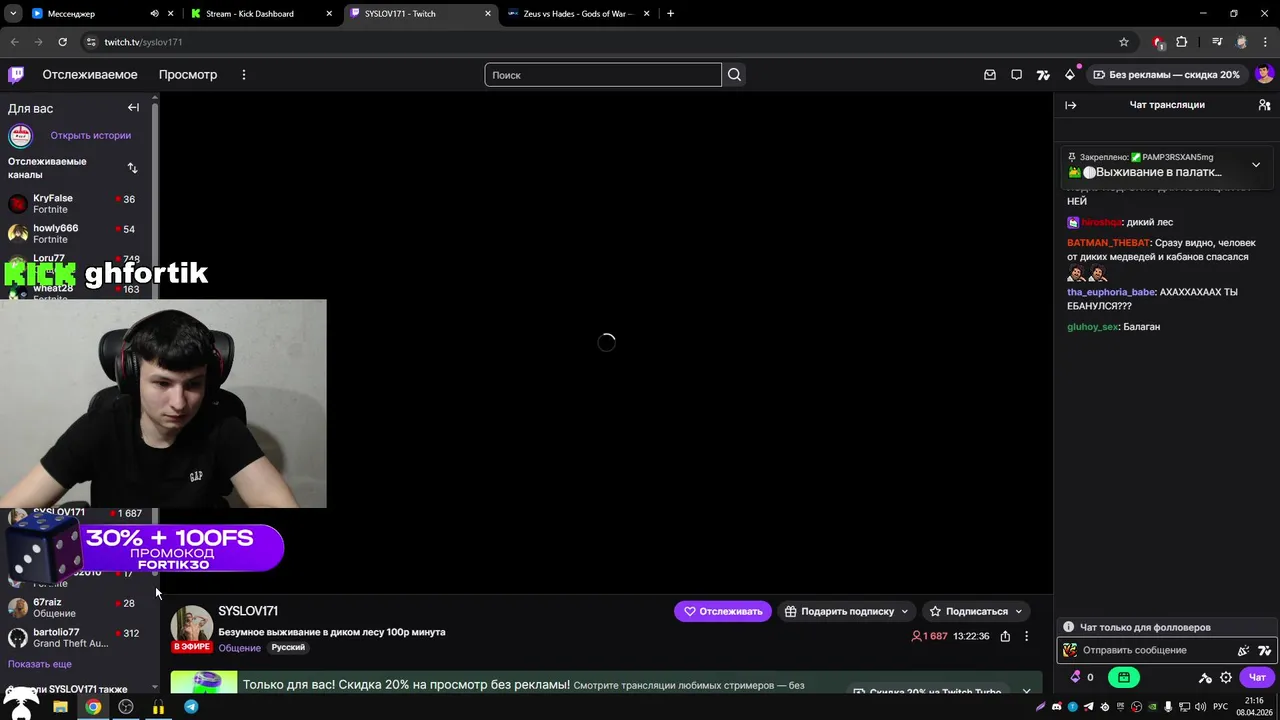Click the Русский language tag
Image resolution: width=1280 pixels, height=720 pixels.
tap(288, 648)
